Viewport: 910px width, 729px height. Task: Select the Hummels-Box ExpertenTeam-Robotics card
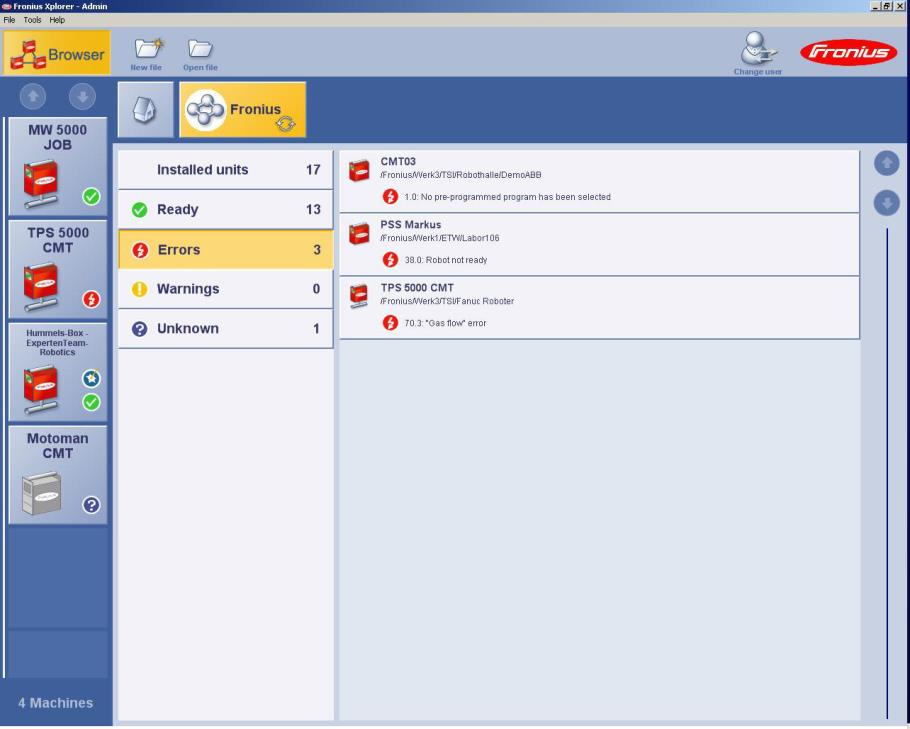tap(57, 372)
